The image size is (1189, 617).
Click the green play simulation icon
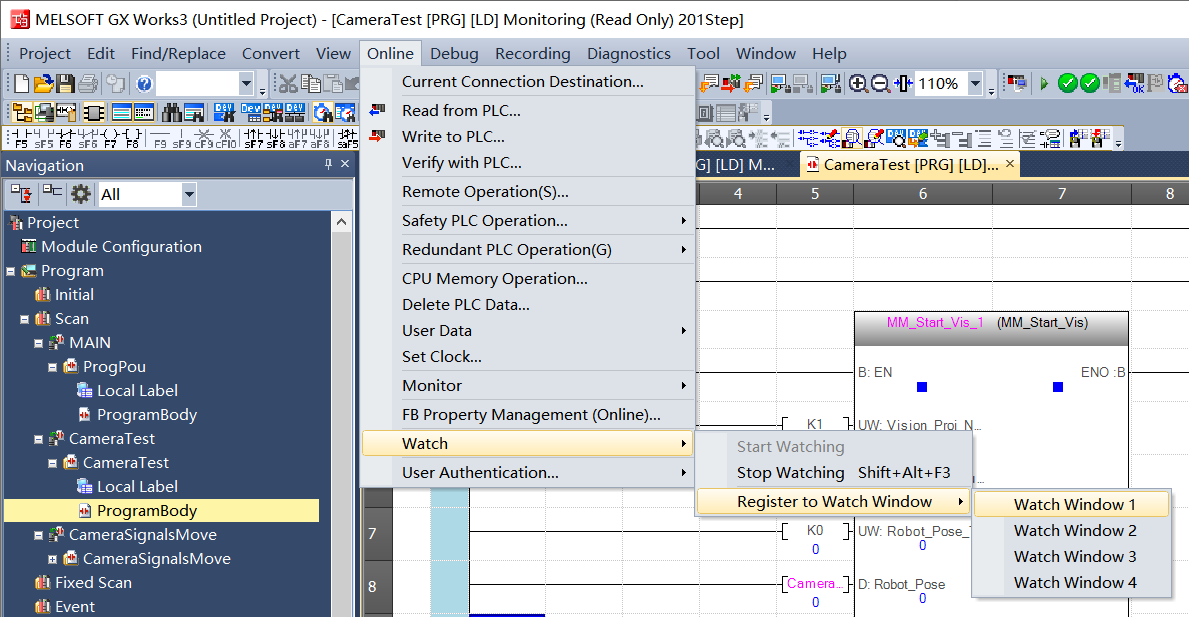pos(1044,84)
